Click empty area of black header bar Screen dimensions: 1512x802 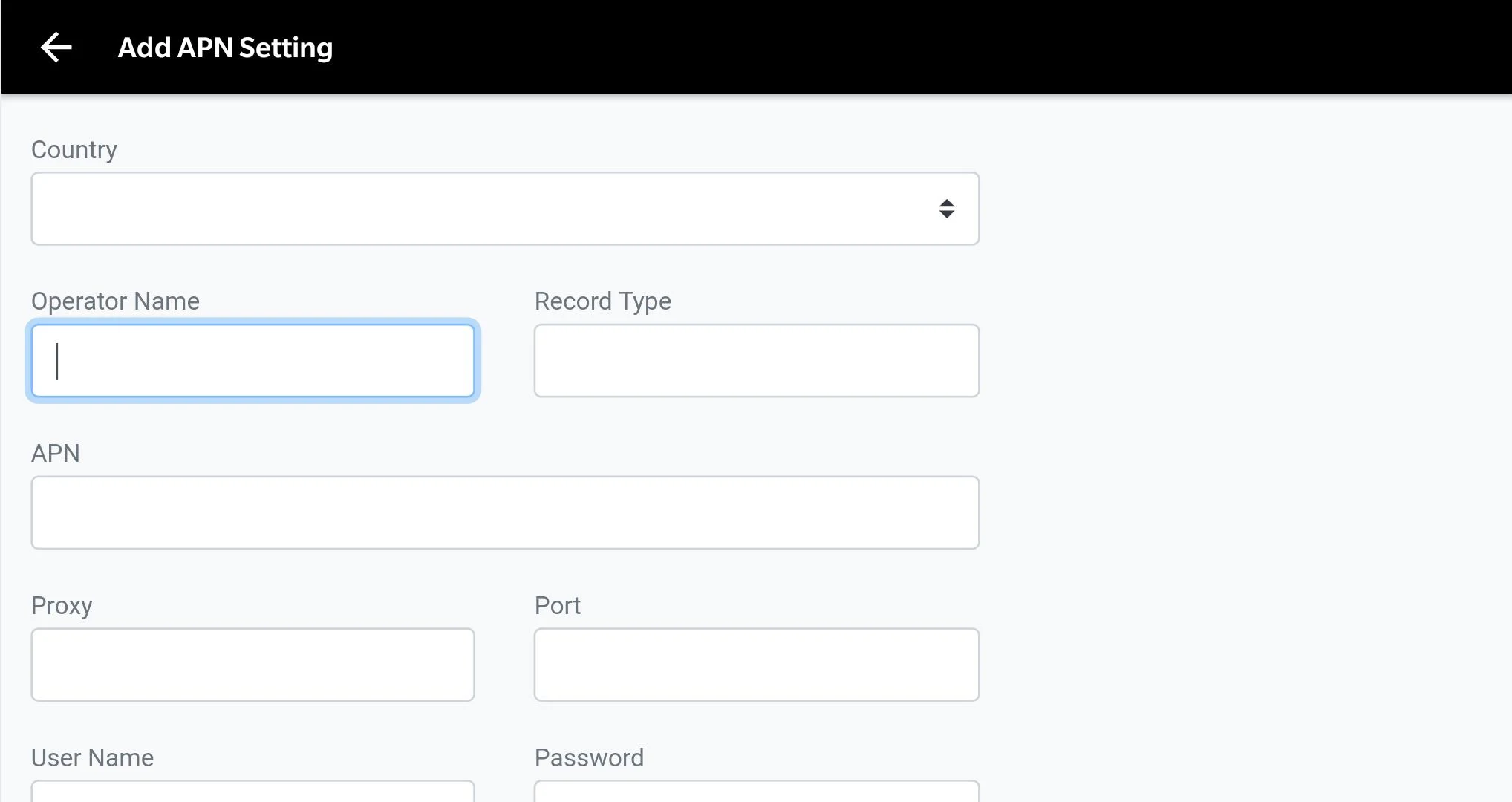tap(921, 48)
